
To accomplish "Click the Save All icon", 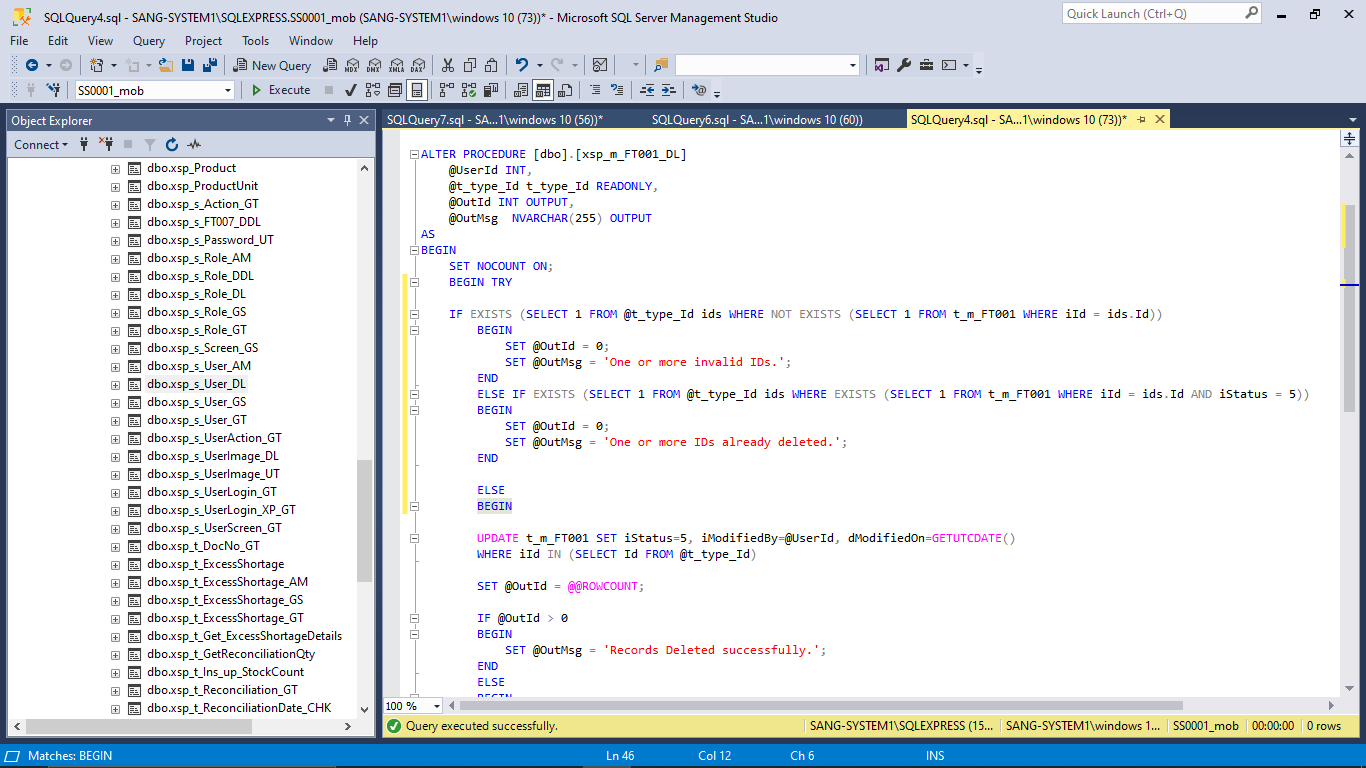I will point(209,65).
